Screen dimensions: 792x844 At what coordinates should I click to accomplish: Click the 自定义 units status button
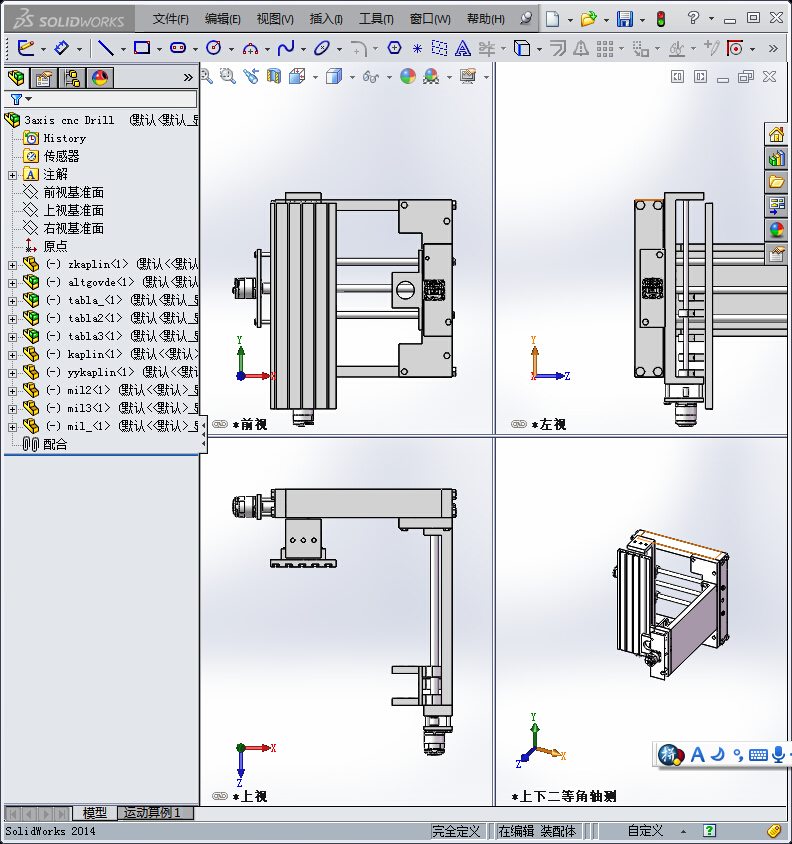pyautogui.click(x=646, y=831)
